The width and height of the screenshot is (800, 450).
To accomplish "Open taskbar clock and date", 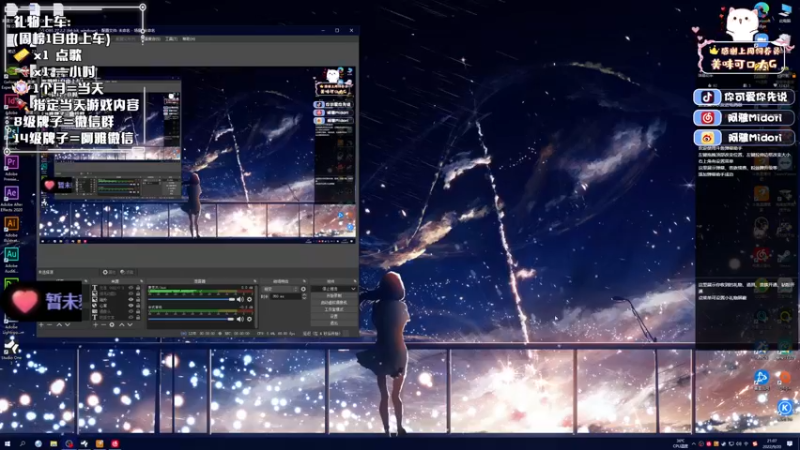I will (772, 443).
